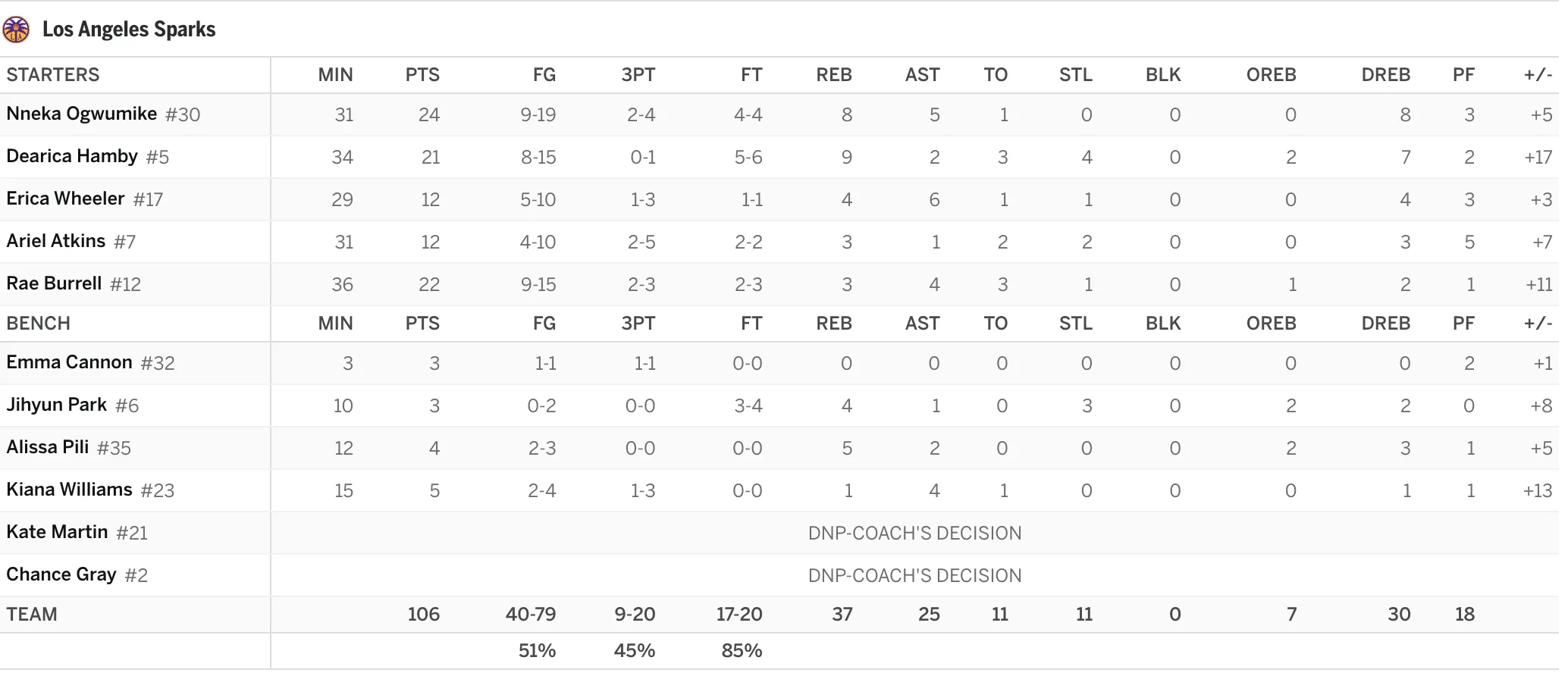
Task: Click the BENCH AST column header
Action: pos(922,324)
